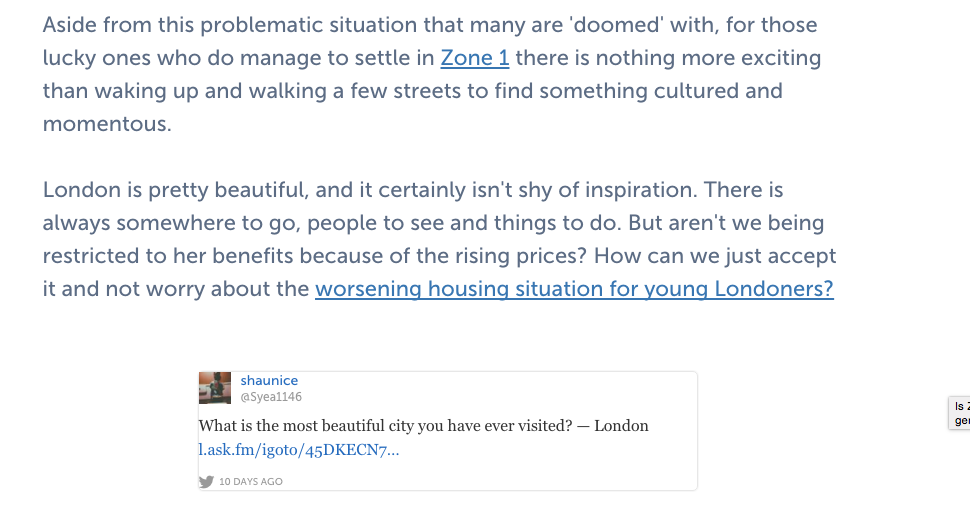The height and width of the screenshot is (507, 970).
Task: Click the Twitter bird icon in tweet card
Action: [206, 481]
